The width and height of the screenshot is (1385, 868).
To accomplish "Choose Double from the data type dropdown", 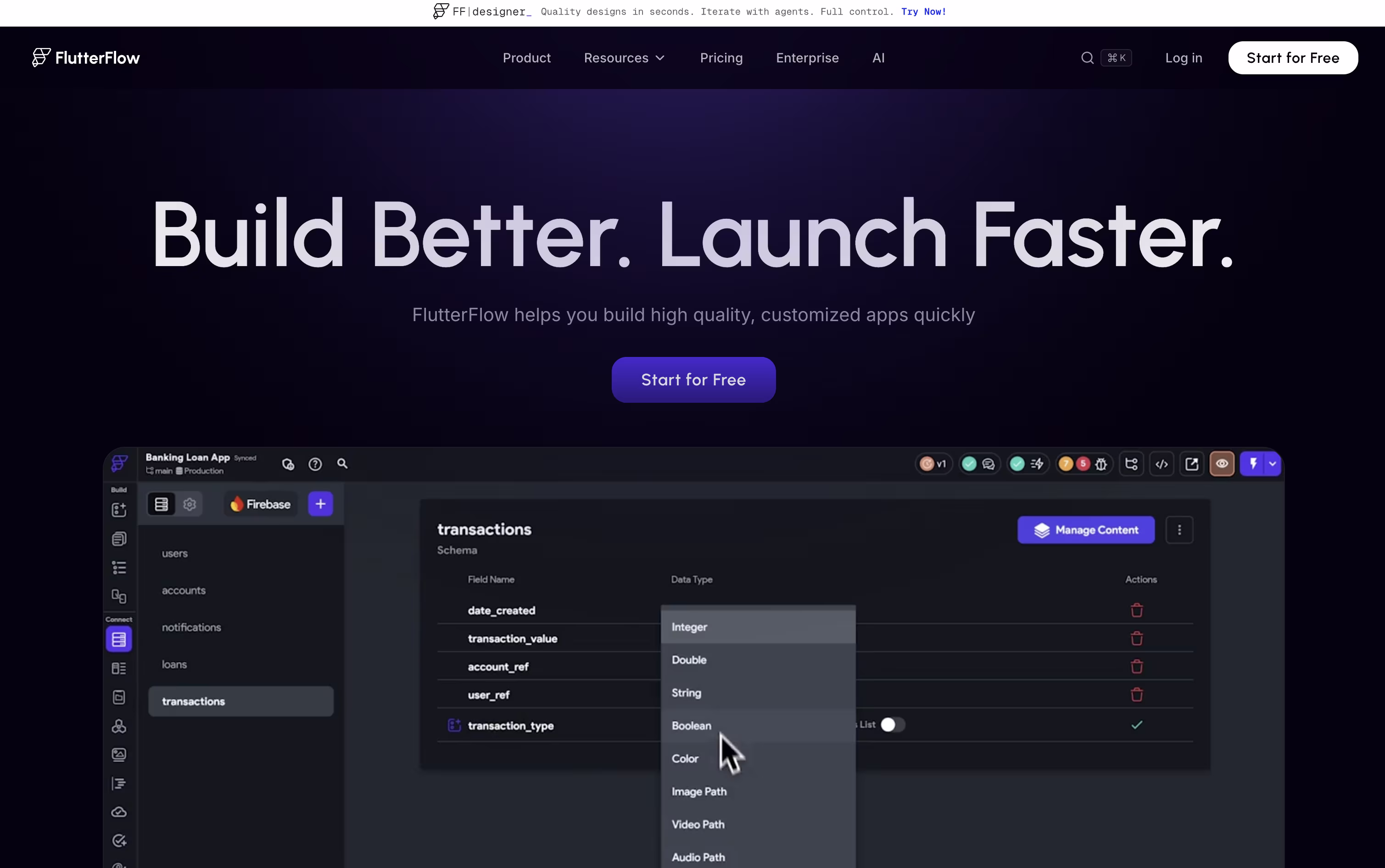I will (758, 660).
